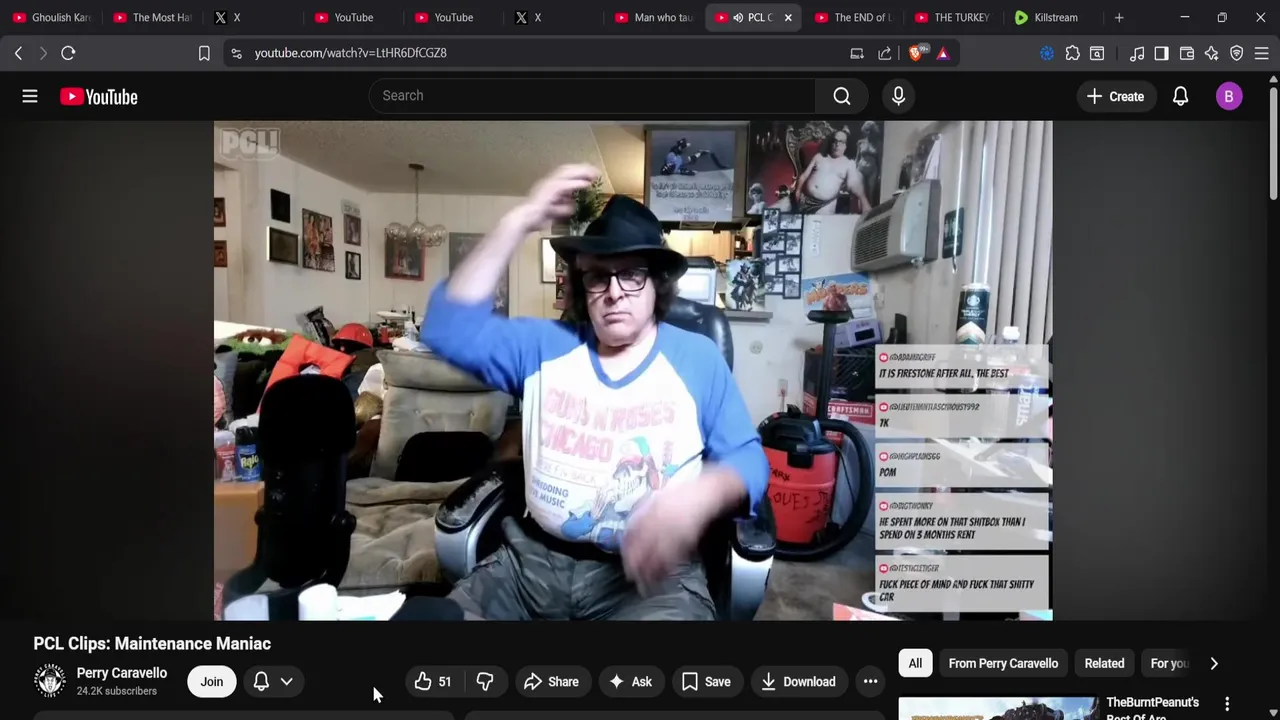Click the YouTube search magnifier button
This screenshot has height=720, width=1280.
pos(842,96)
